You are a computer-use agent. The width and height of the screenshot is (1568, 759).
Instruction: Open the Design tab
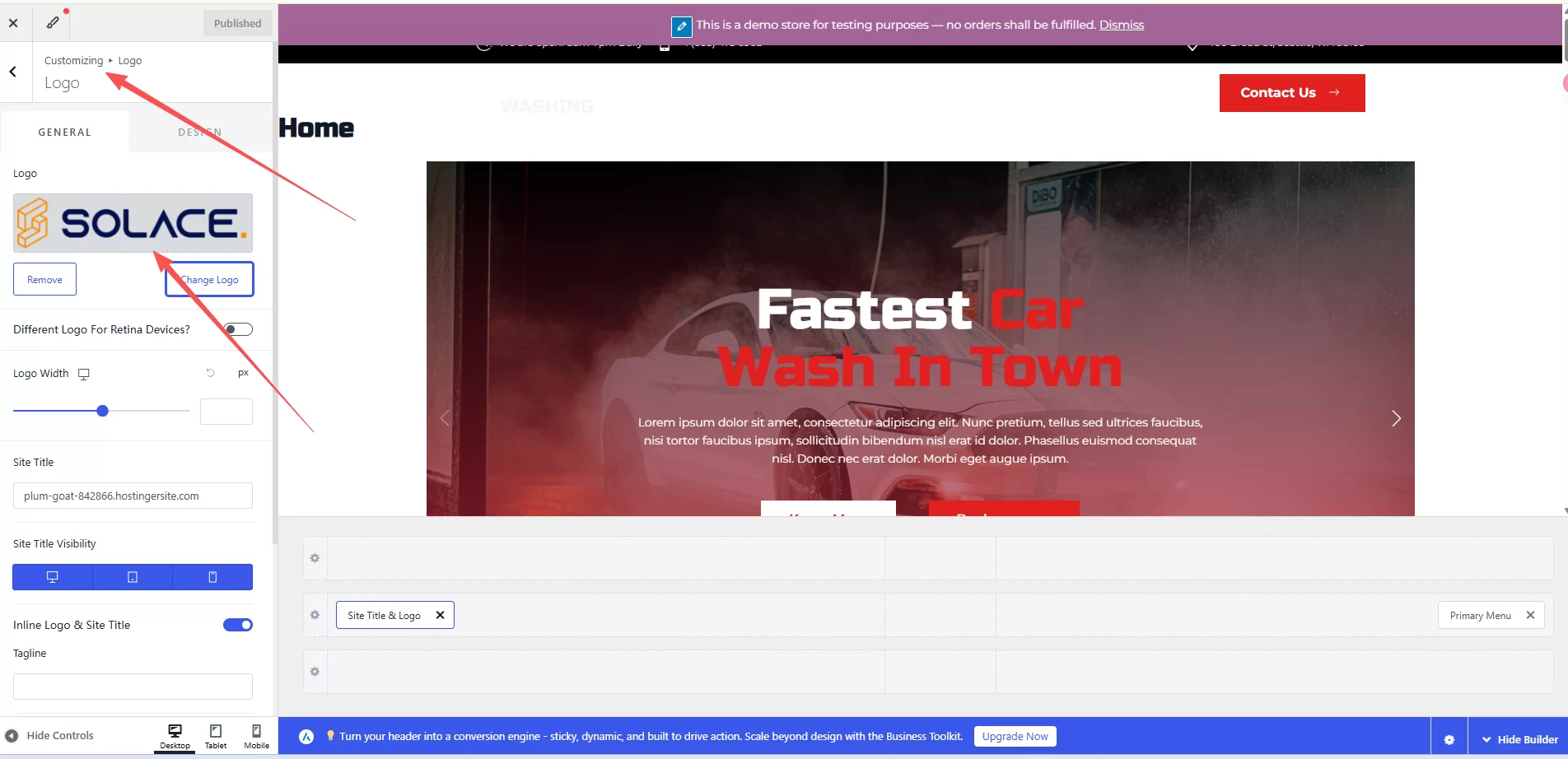[x=200, y=132]
